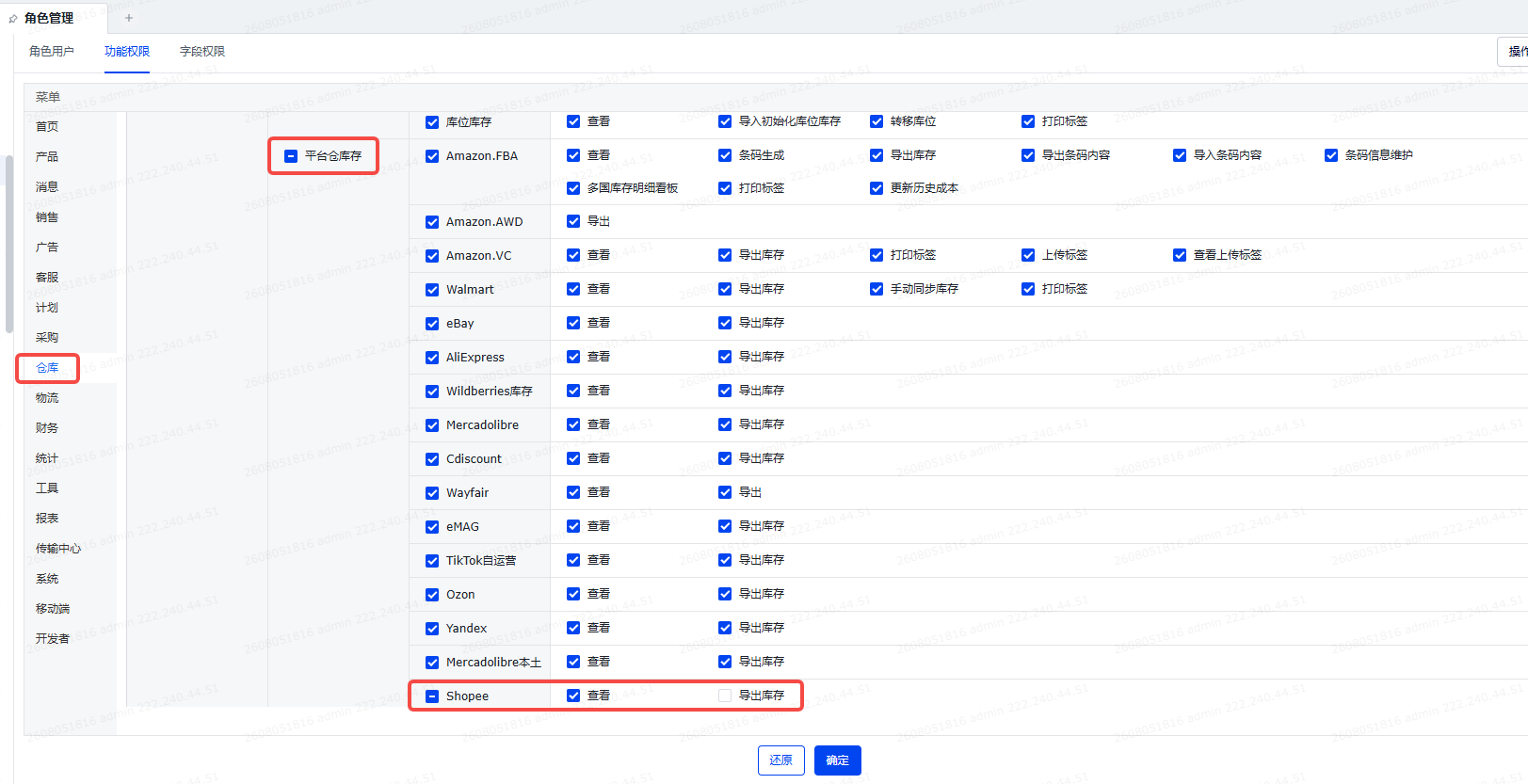Image resolution: width=1528 pixels, height=784 pixels.
Task: Open the 角色管理 page tab
Action: click(x=49, y=18)
